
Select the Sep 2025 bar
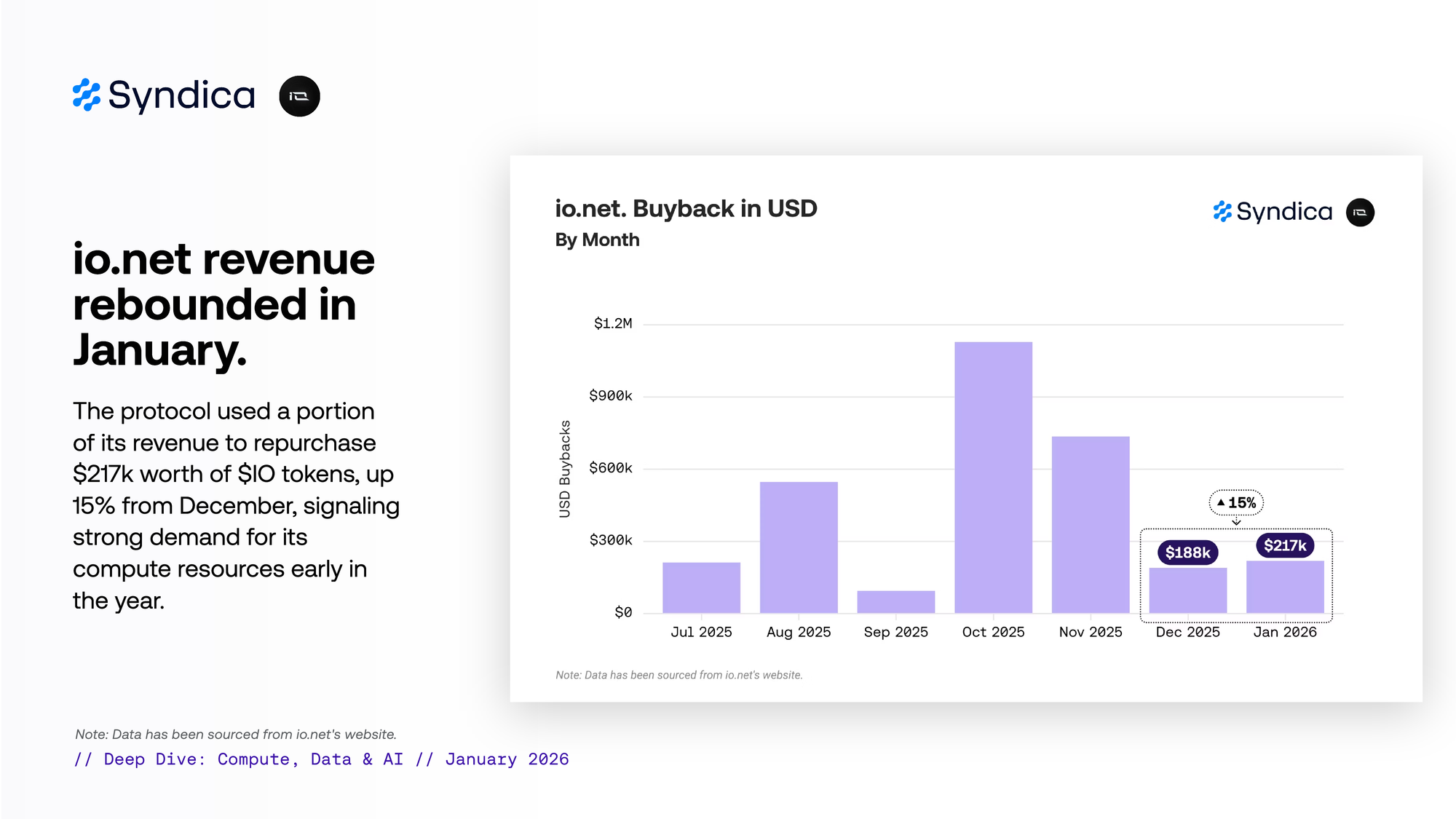pos(895,601)
